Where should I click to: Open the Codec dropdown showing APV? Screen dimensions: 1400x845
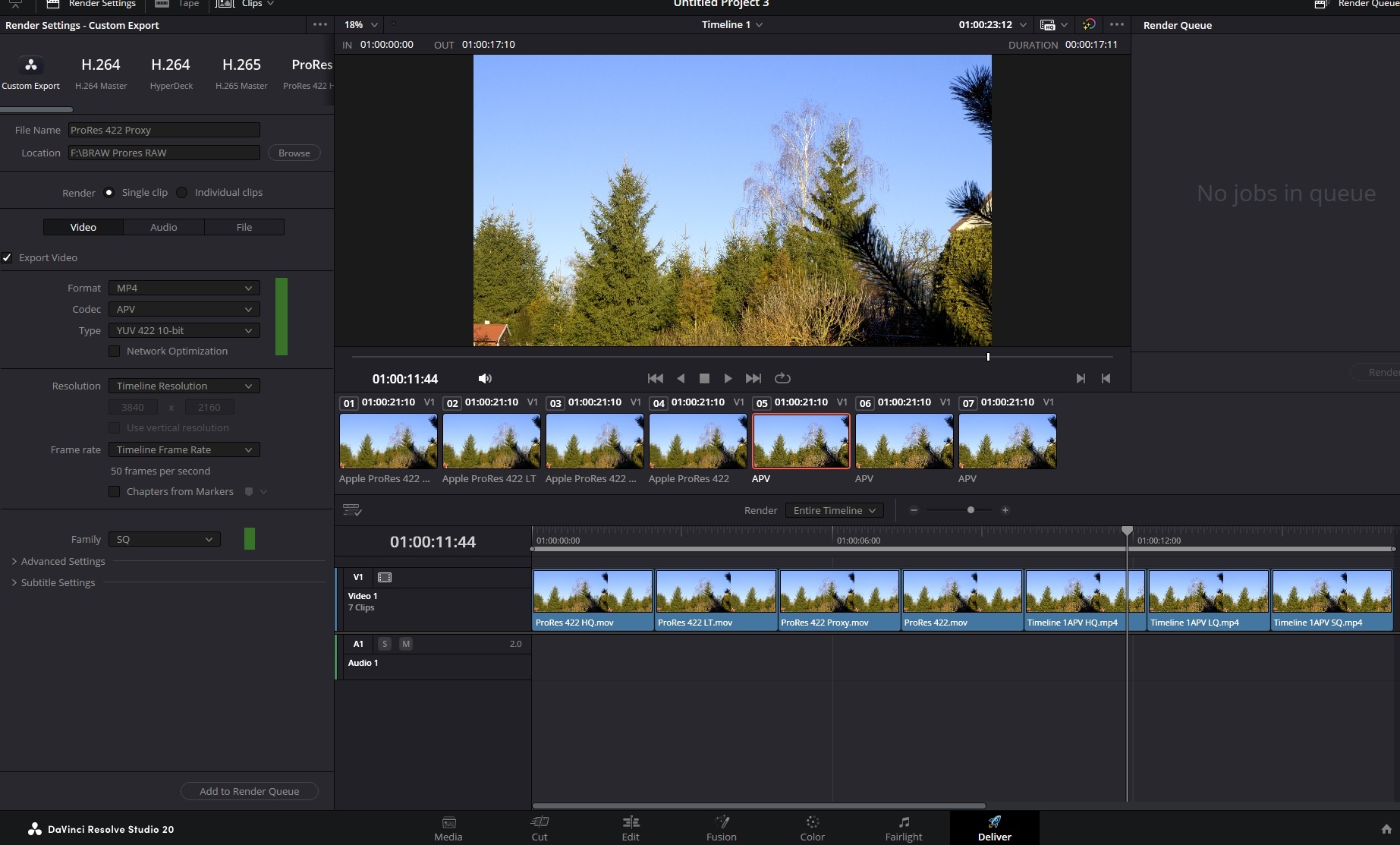(x=184, y=310)
